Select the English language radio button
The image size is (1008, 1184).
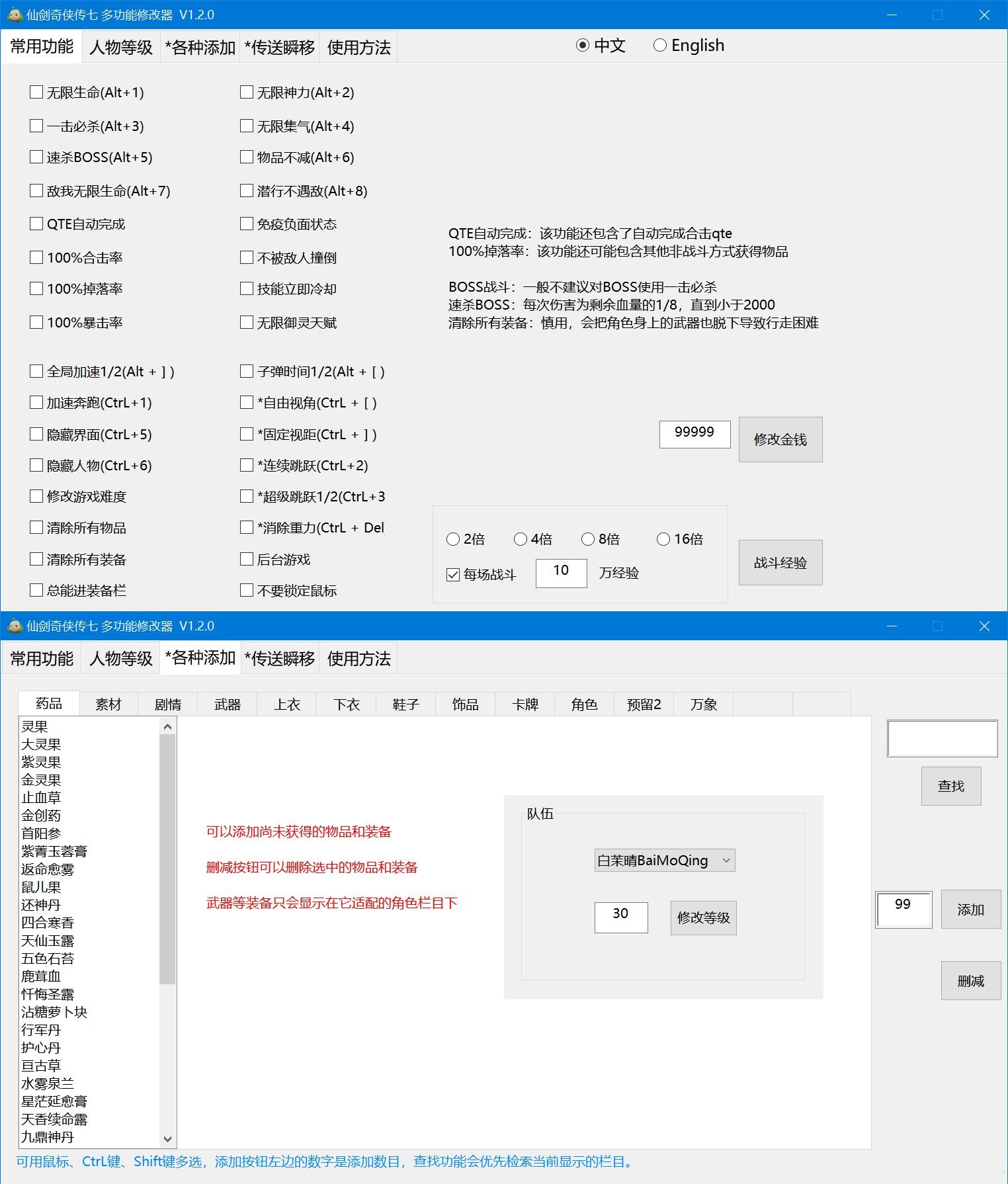[659, 45]
